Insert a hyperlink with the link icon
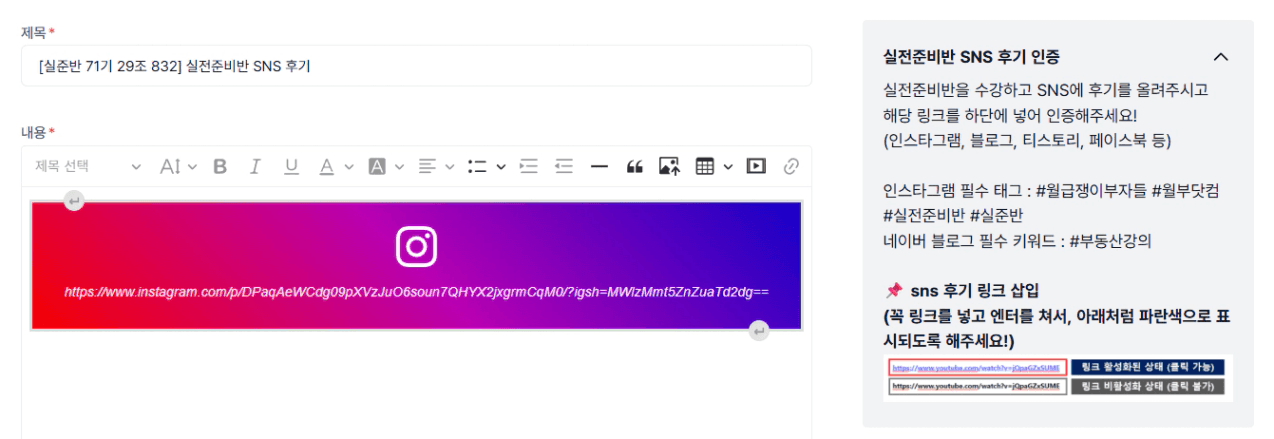Image resolution: width=1274 pixels, height=439 pixels. [791, 167]
